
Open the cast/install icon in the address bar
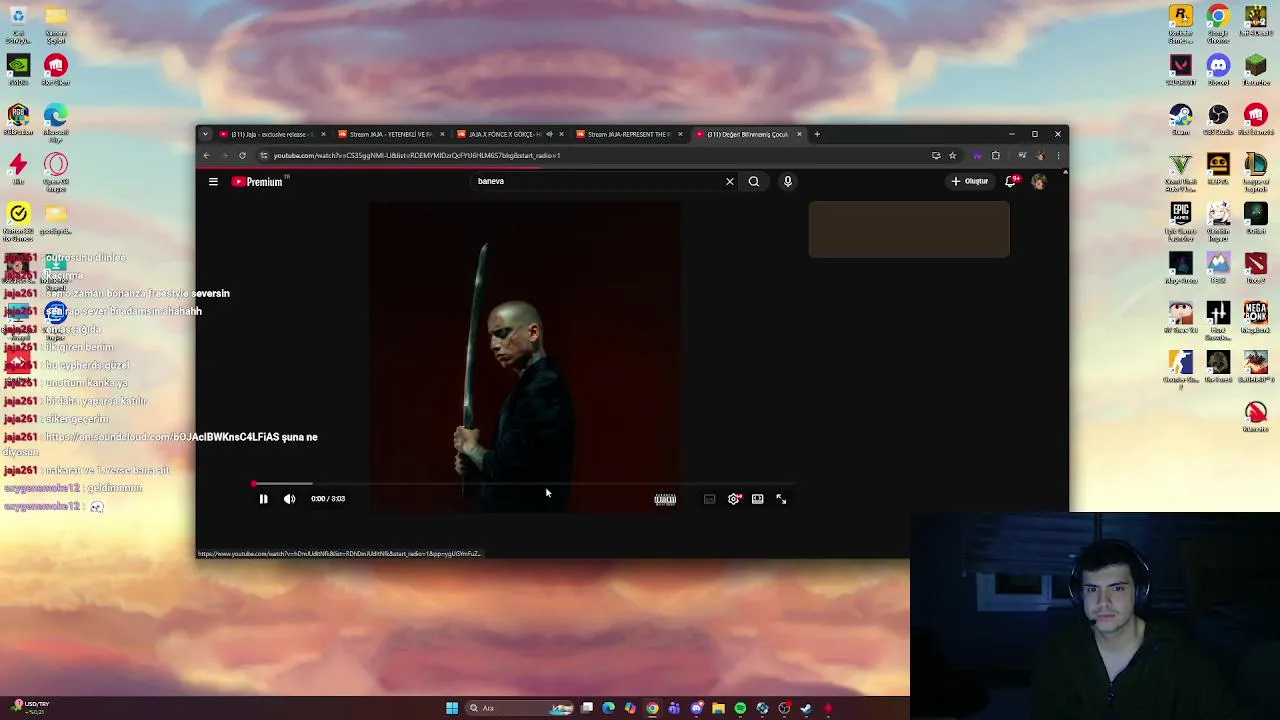pyautogui.click(x=936, y=155)
